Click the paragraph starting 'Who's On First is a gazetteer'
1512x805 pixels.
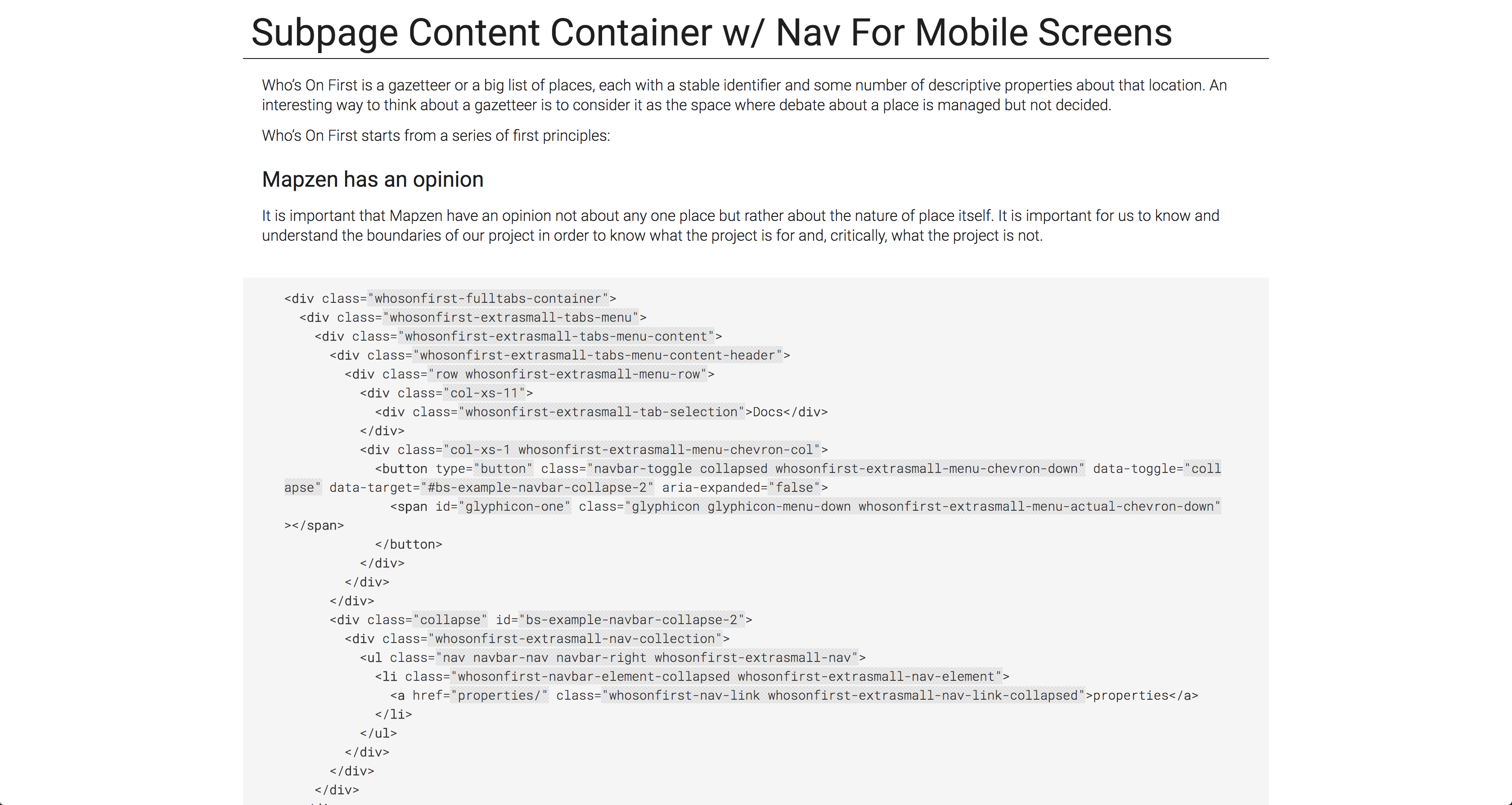(744, 95)
